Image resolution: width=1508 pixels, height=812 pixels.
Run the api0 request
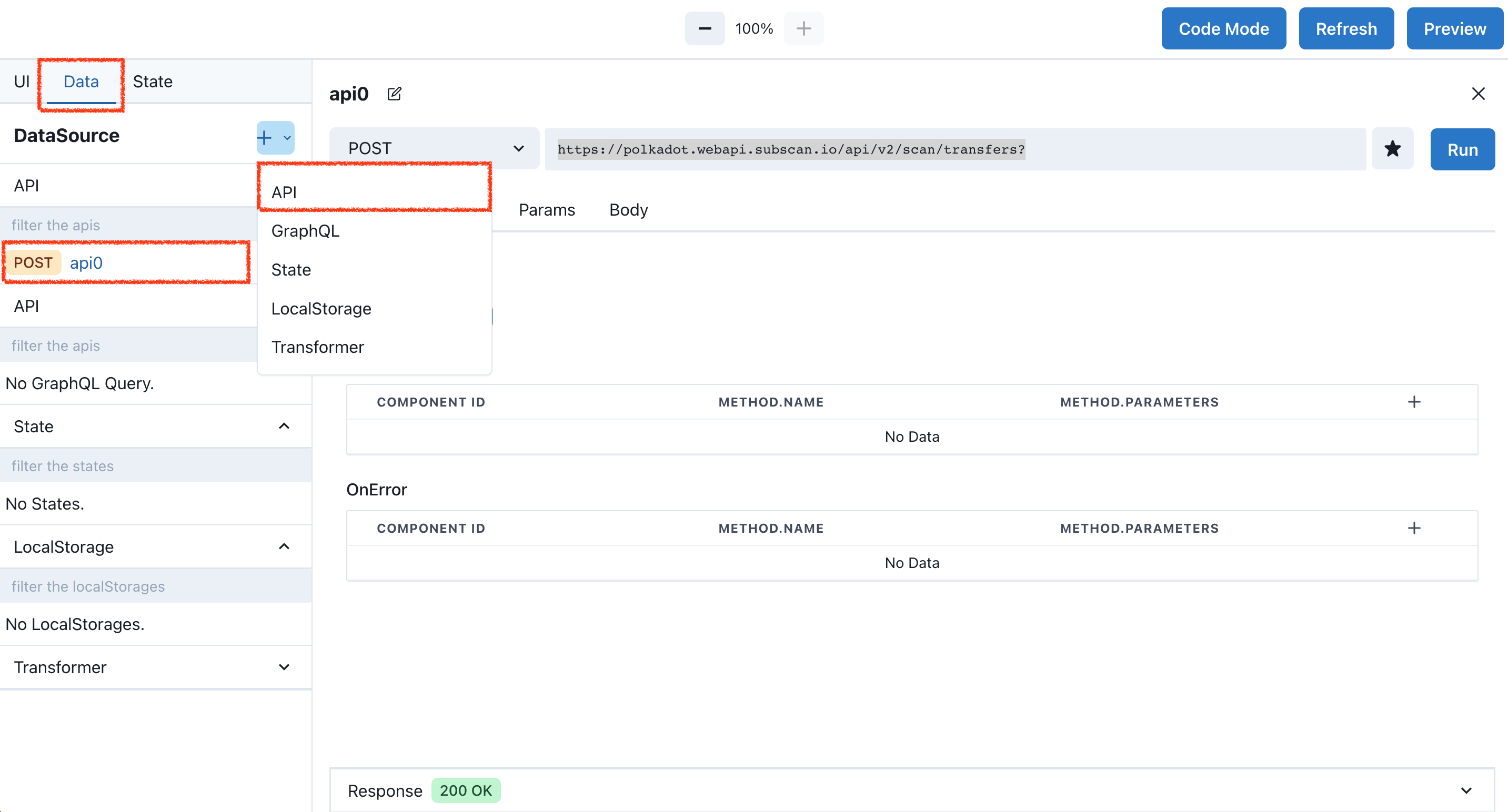1462,149
